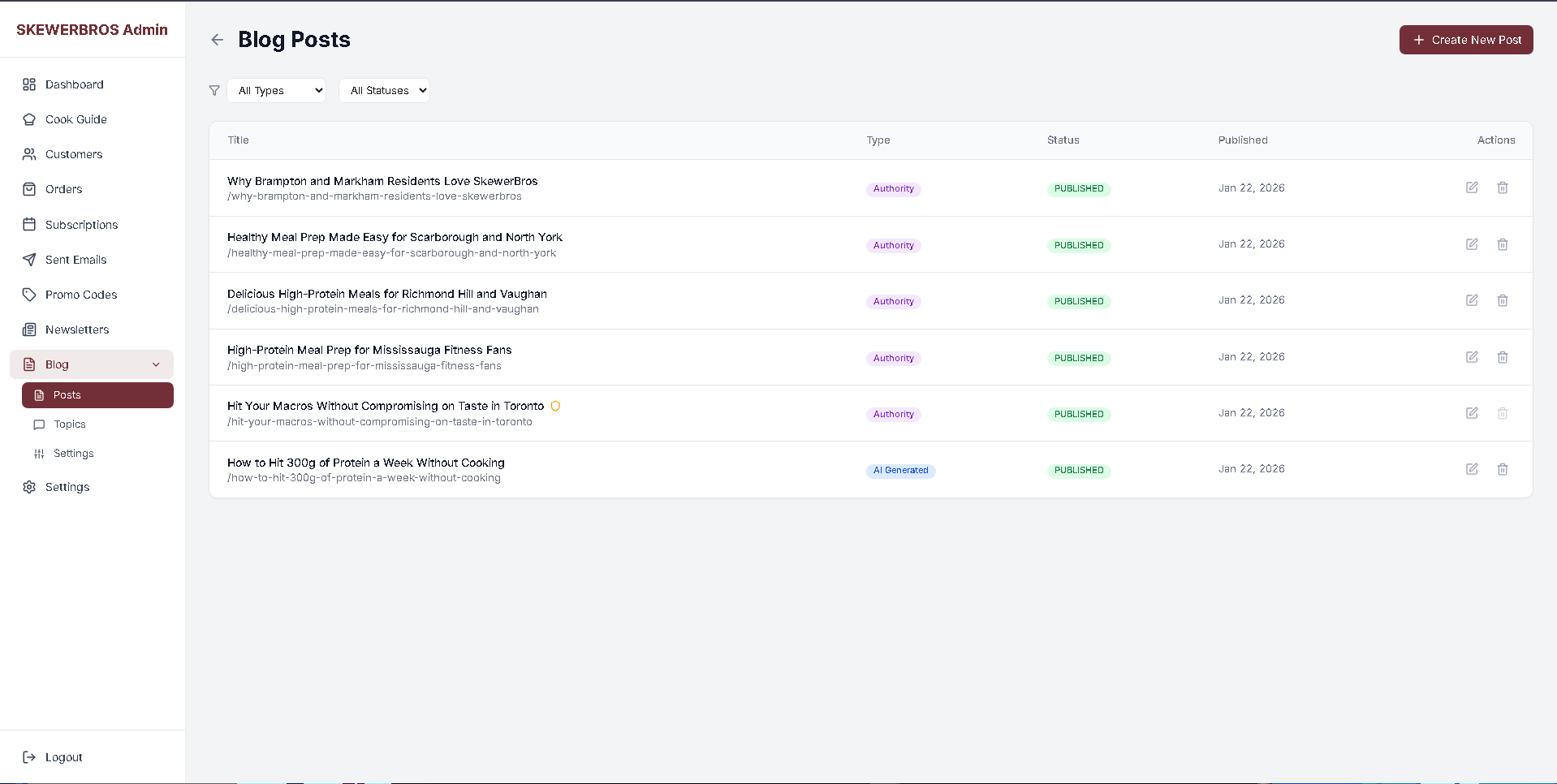The width and height of the screenshot is (1557, 784).
Task: Open Topics under the Blog menu
Action: [70, 424]
